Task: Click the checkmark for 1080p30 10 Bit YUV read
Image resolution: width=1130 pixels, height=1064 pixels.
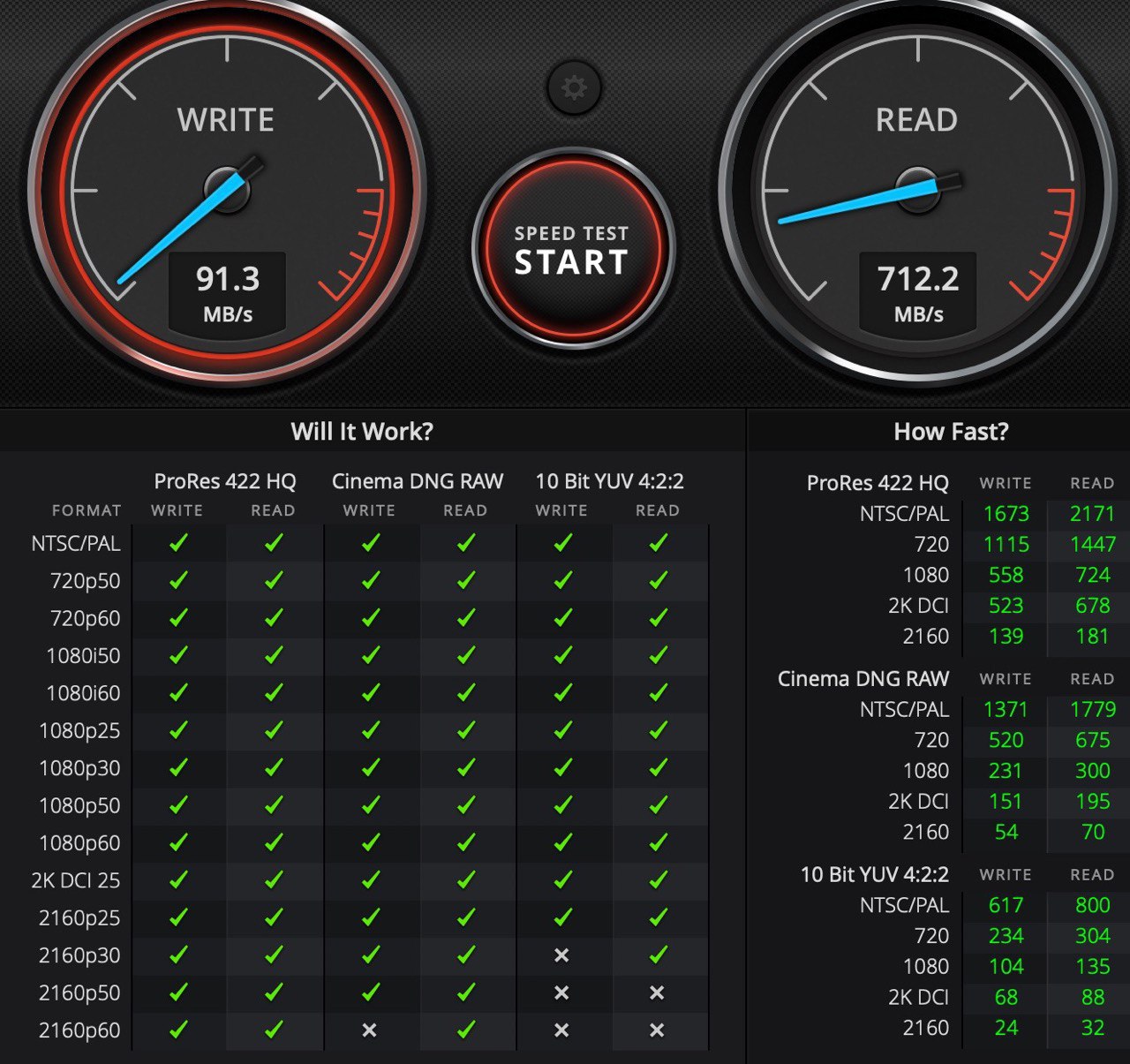Action: pyautogui.click(x=658, y=767)
